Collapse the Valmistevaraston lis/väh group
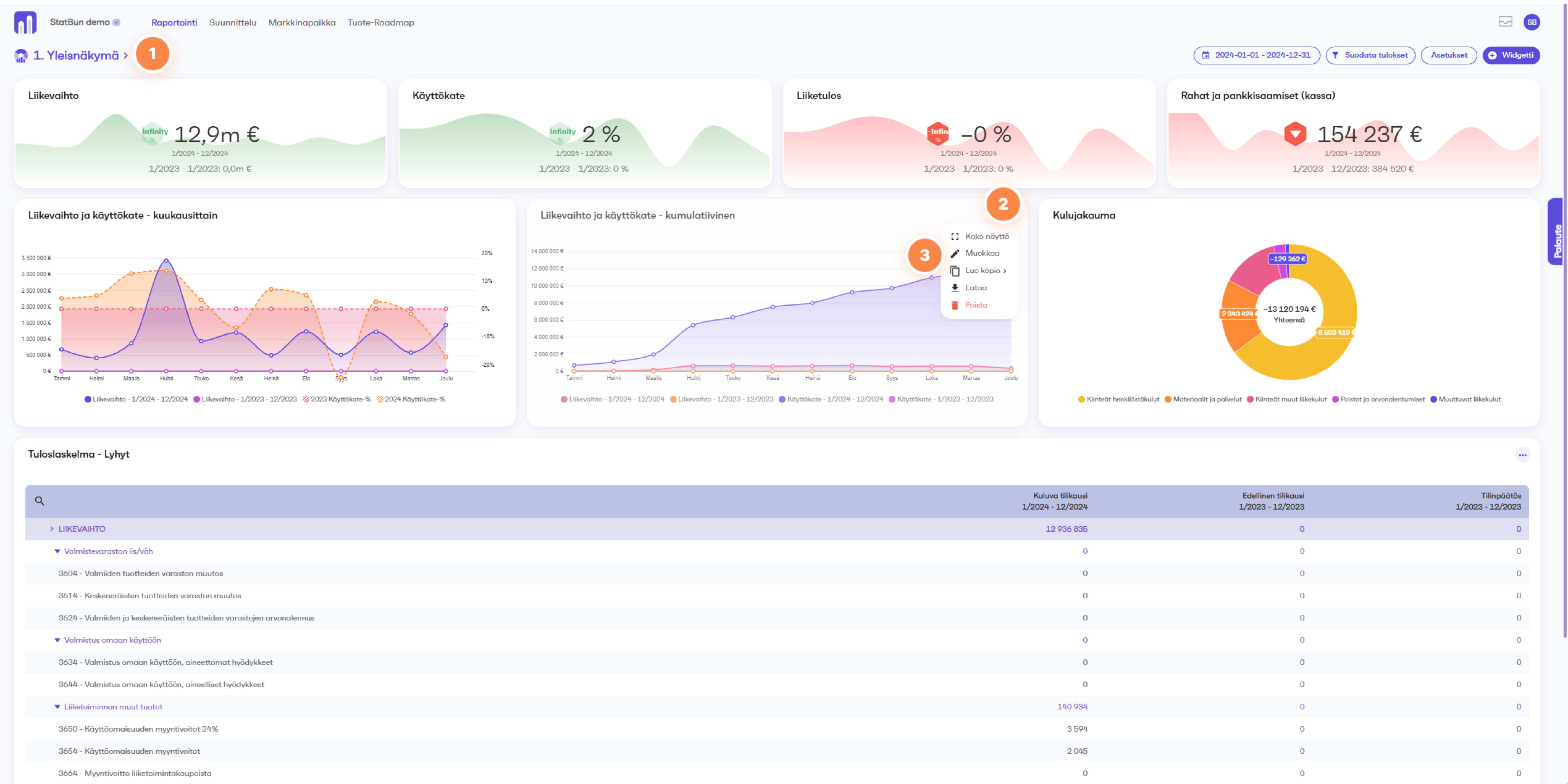Image resolution: width=1568 pixels, height=784 pixels. coord(57,551)
